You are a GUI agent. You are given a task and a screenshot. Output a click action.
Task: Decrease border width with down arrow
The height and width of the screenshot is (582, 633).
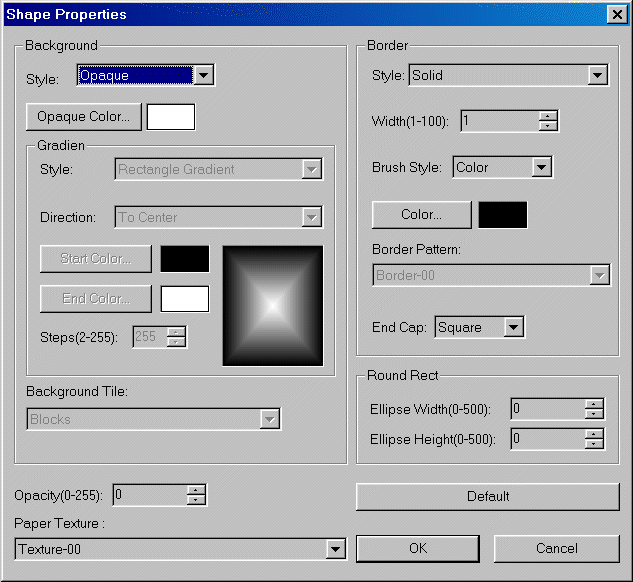547,126
